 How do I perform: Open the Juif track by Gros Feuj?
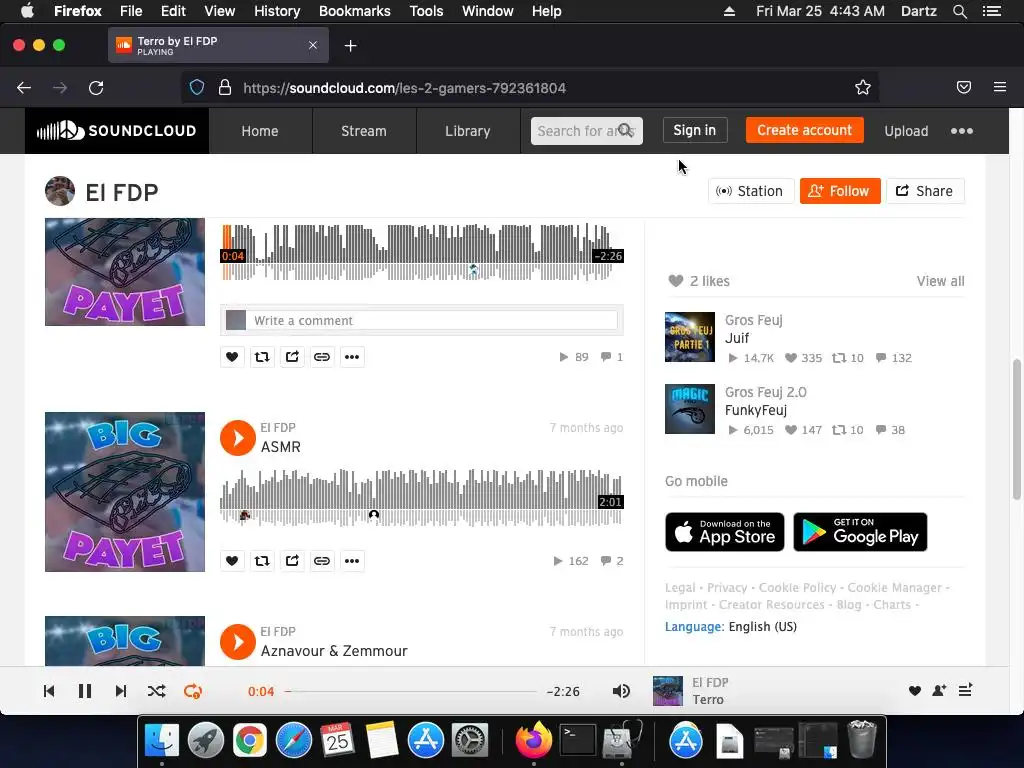coord(737,338)
